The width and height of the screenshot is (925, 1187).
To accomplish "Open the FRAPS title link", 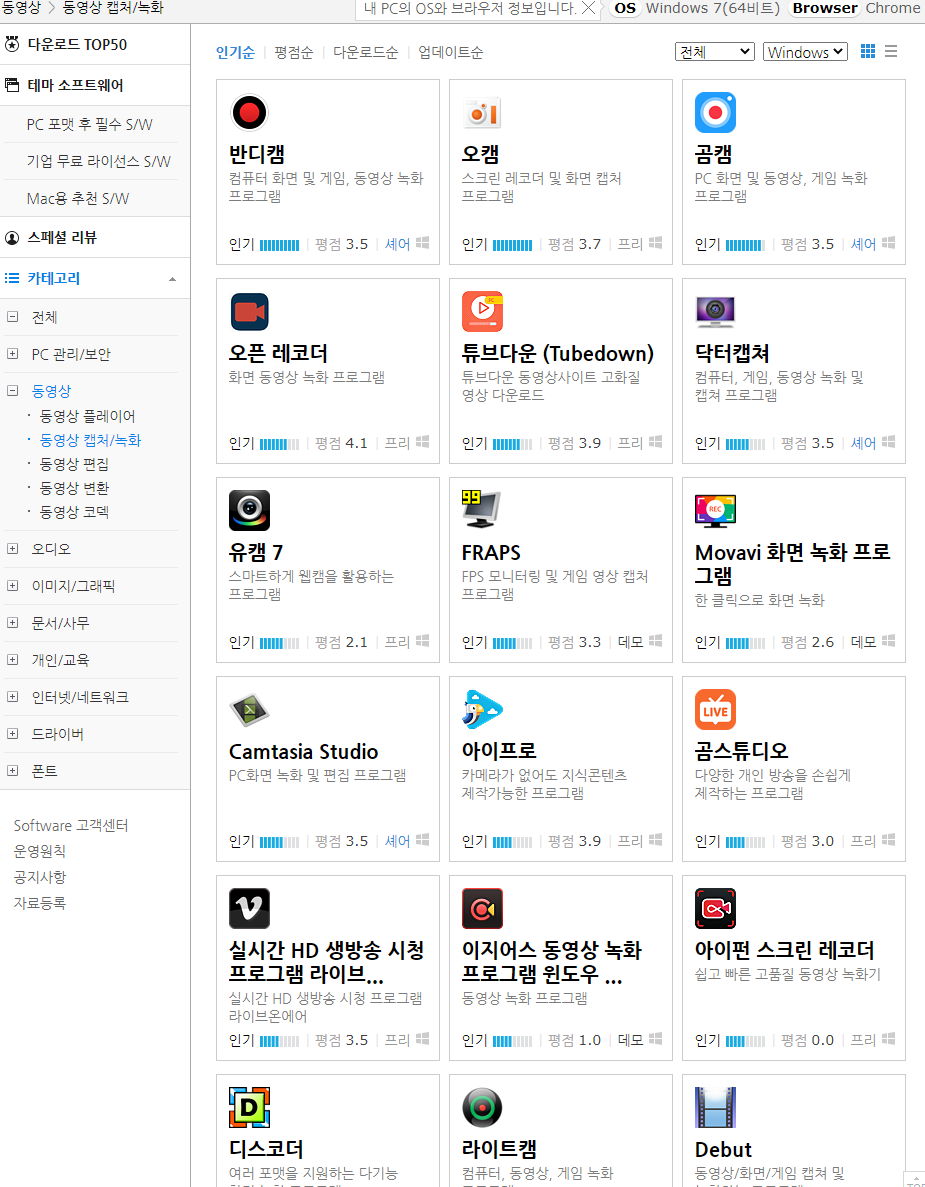I will click(x=491, y=553).
